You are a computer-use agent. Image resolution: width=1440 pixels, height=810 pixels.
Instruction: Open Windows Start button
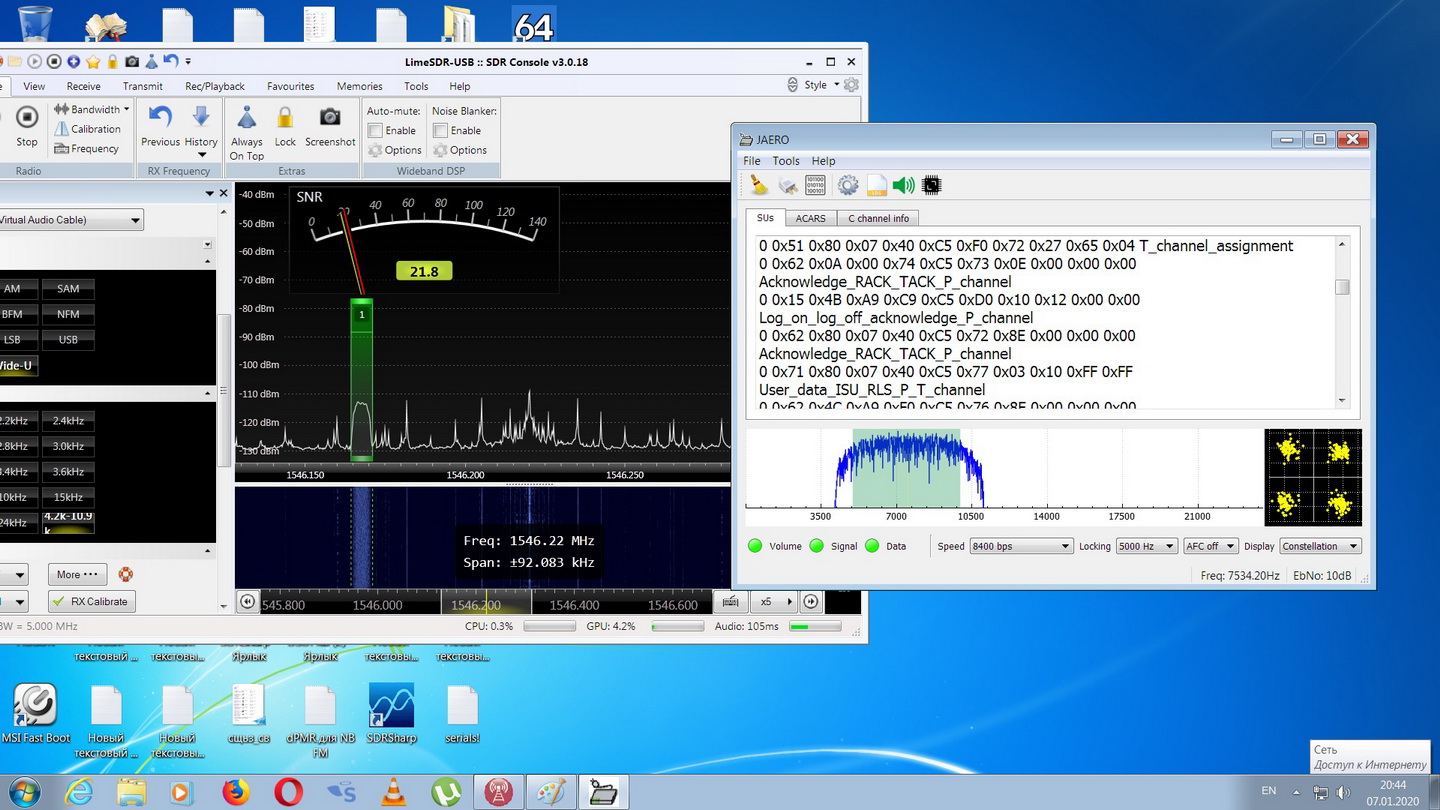coord(24,792)
